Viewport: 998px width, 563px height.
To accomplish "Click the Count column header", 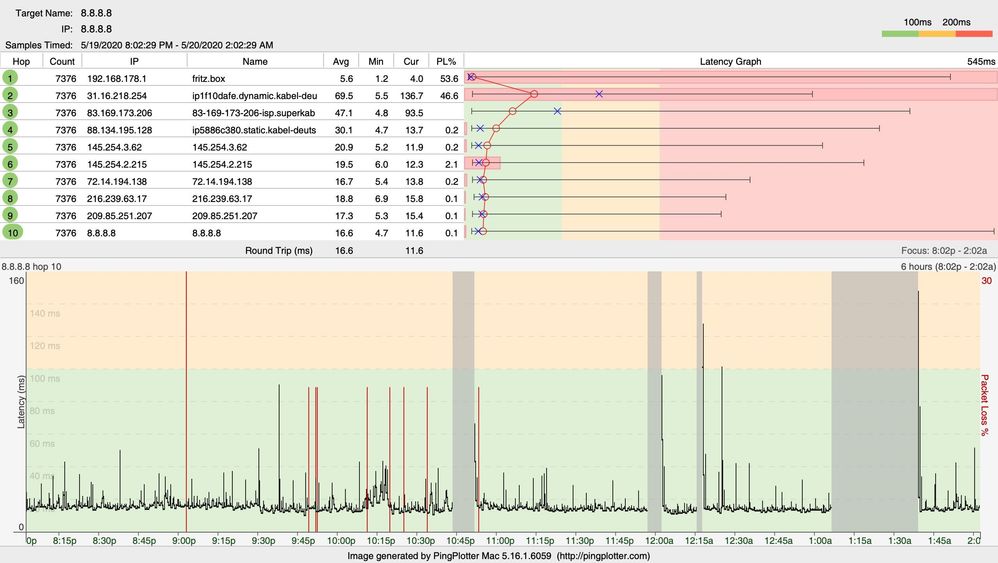I will (62, 61).
